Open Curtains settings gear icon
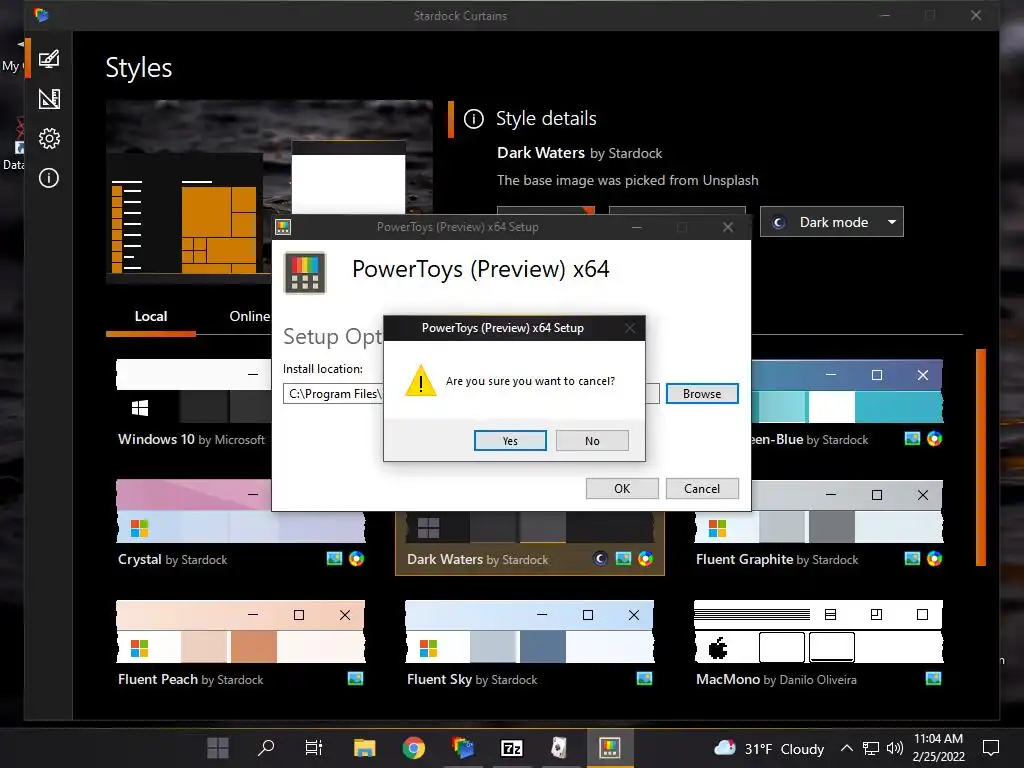The height and width of the screenshot is (768, 1024). click(49, 138)
